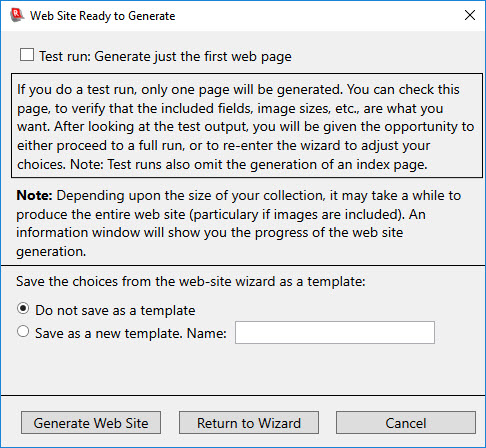Focus the template Name text field

coord(335,332)
